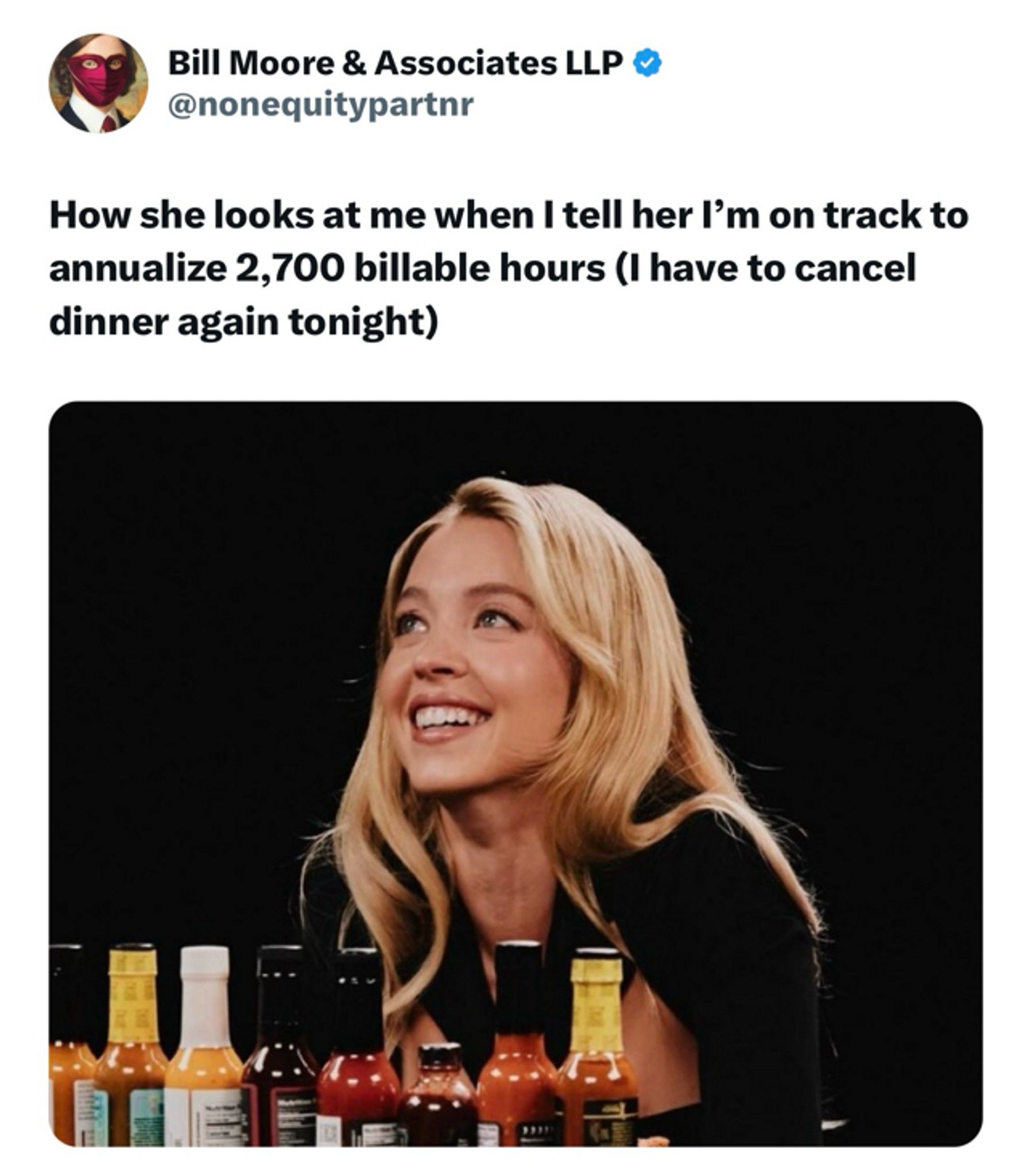Click the tweet text about billable hours

click(x=510, y=269)
